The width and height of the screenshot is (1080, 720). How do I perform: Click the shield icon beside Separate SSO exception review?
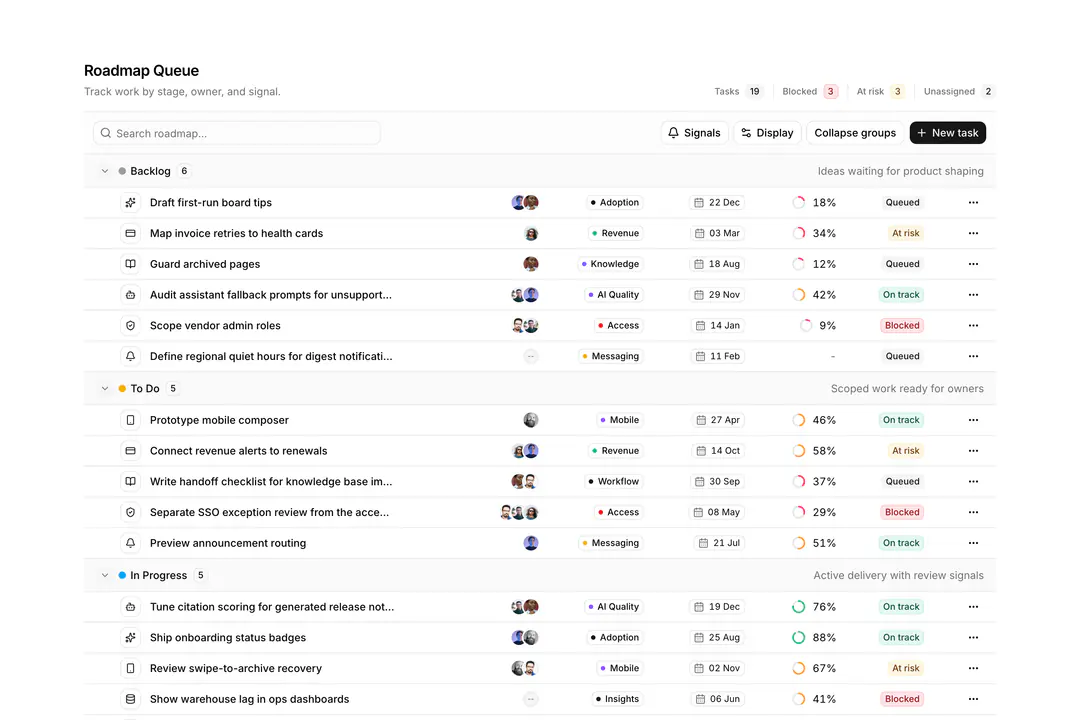(x=130, y=512)
